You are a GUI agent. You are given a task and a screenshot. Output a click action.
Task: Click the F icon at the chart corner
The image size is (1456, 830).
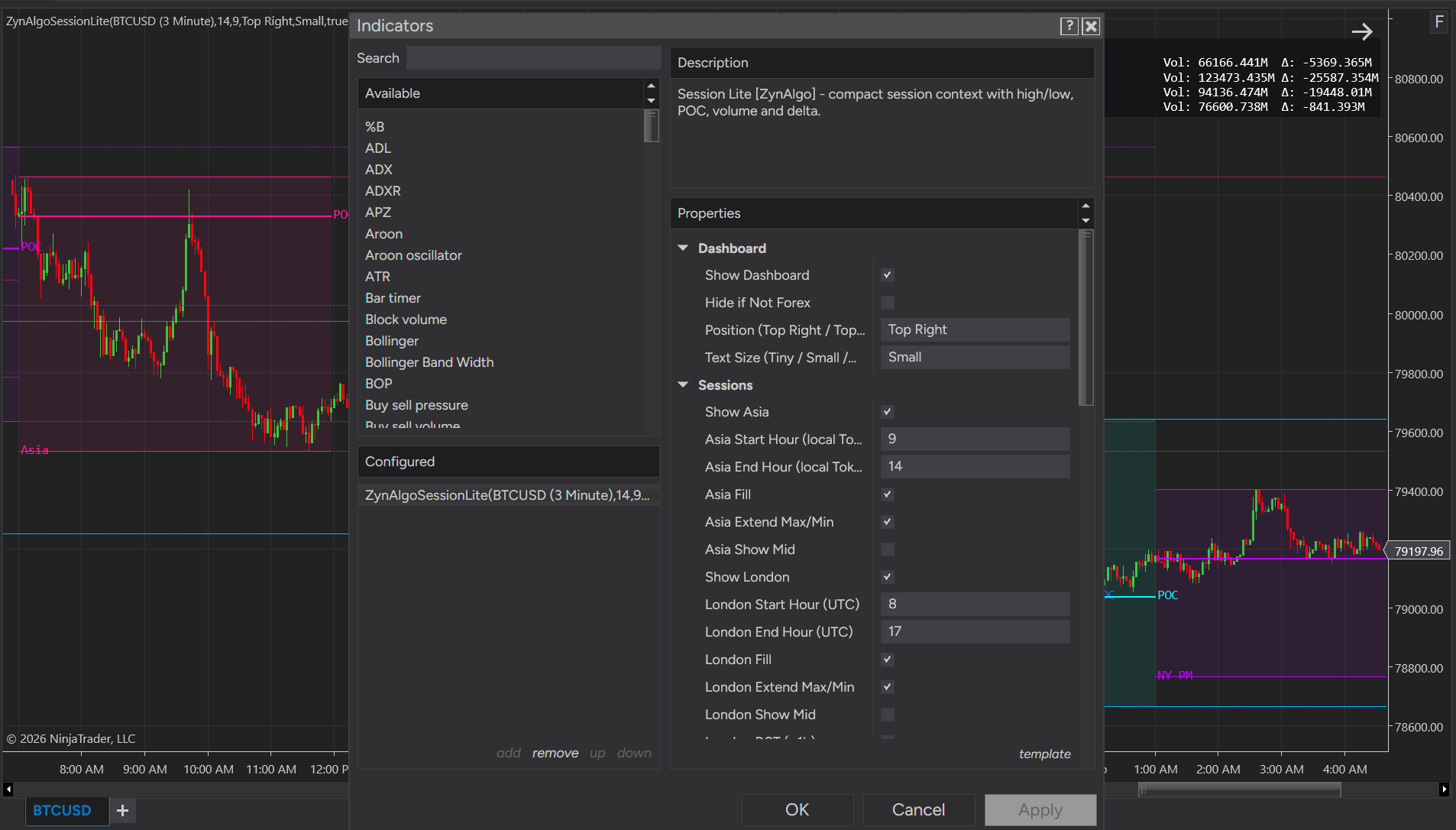(x=1439, y=21)
